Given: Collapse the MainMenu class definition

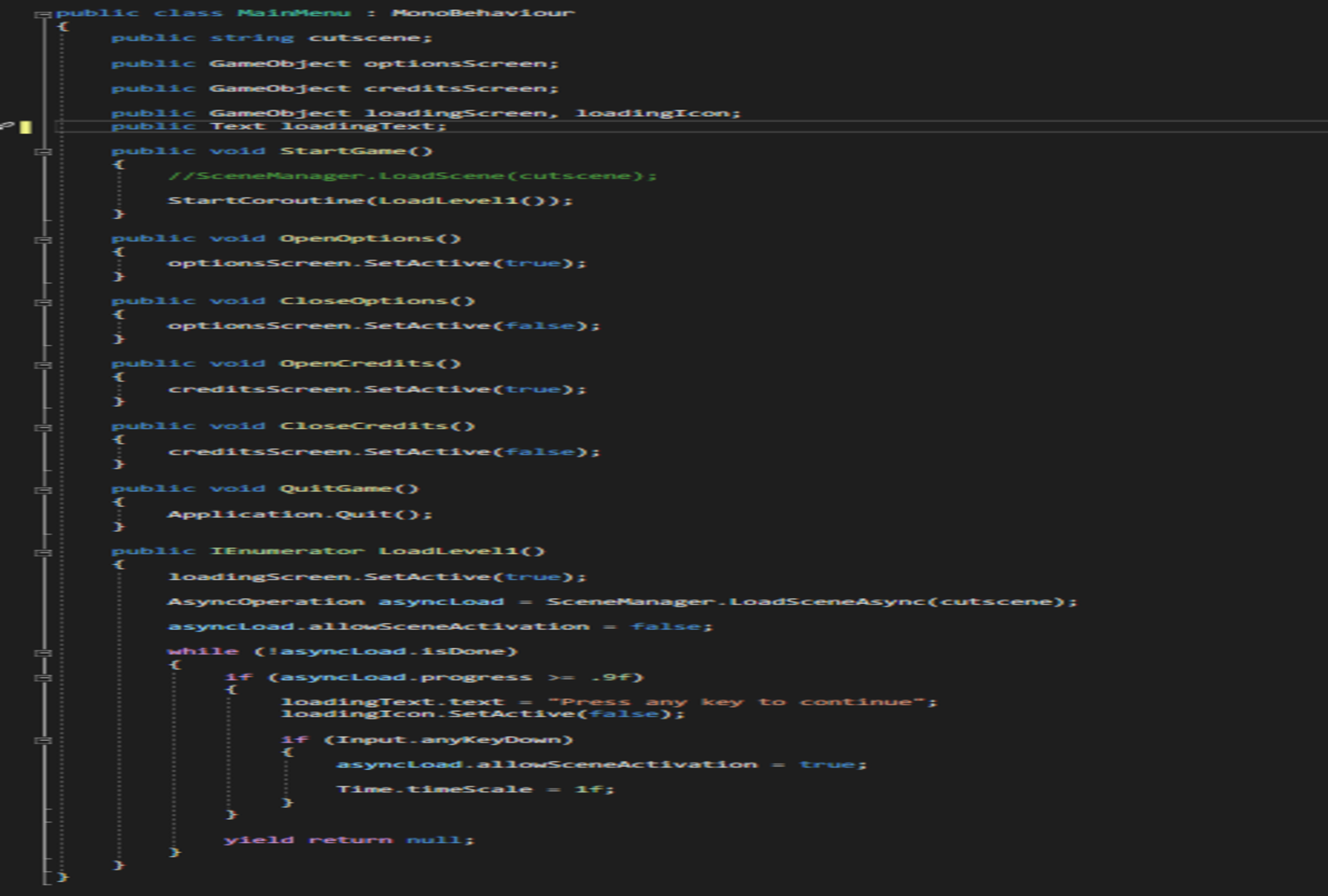Looking at the screenshot, I should tap(45, 14).
